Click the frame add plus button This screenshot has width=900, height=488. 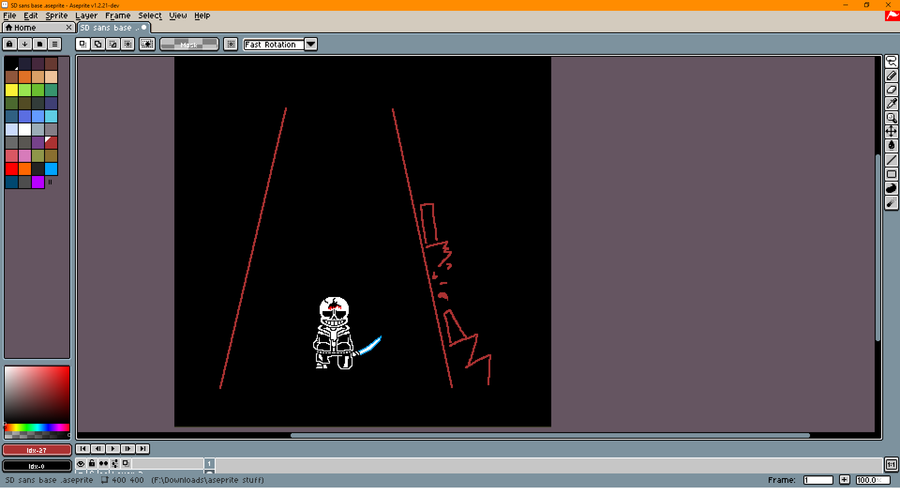point(844,480)
